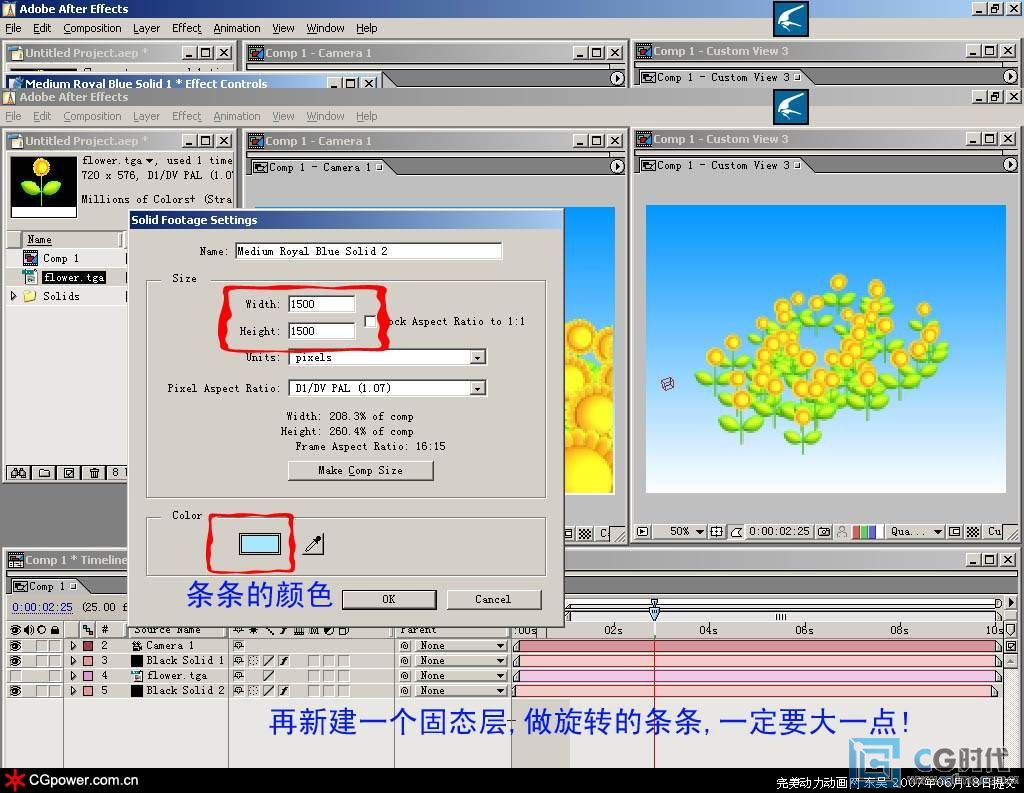Click the effect 'f' switch on Black Solid 2

tap(283, 690)
